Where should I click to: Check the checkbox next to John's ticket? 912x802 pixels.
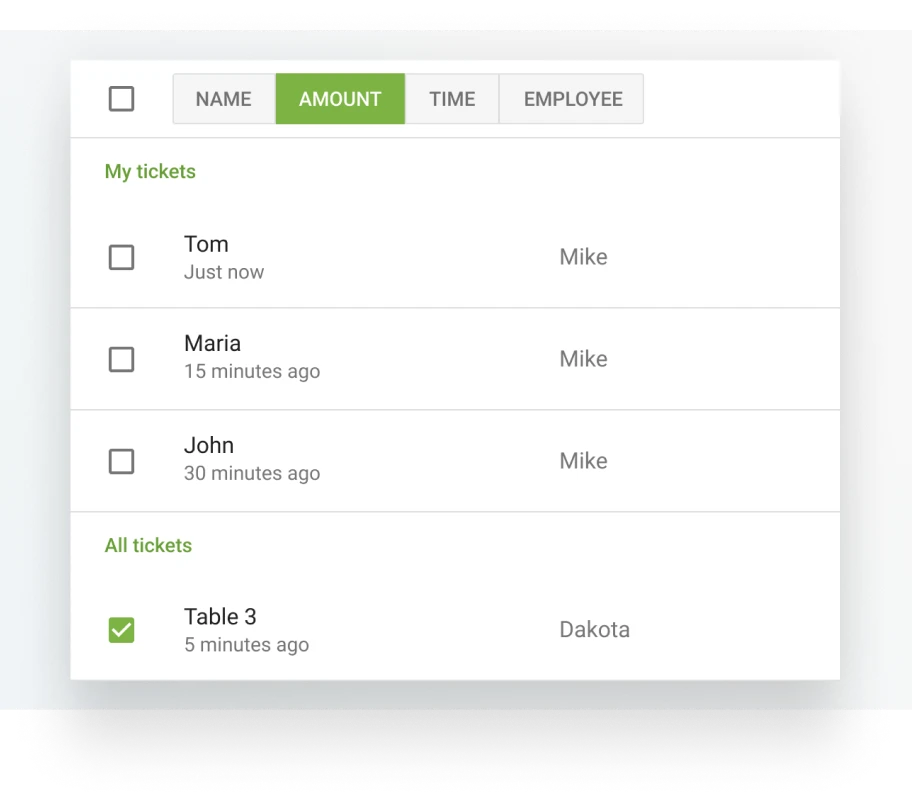point(121,461)
